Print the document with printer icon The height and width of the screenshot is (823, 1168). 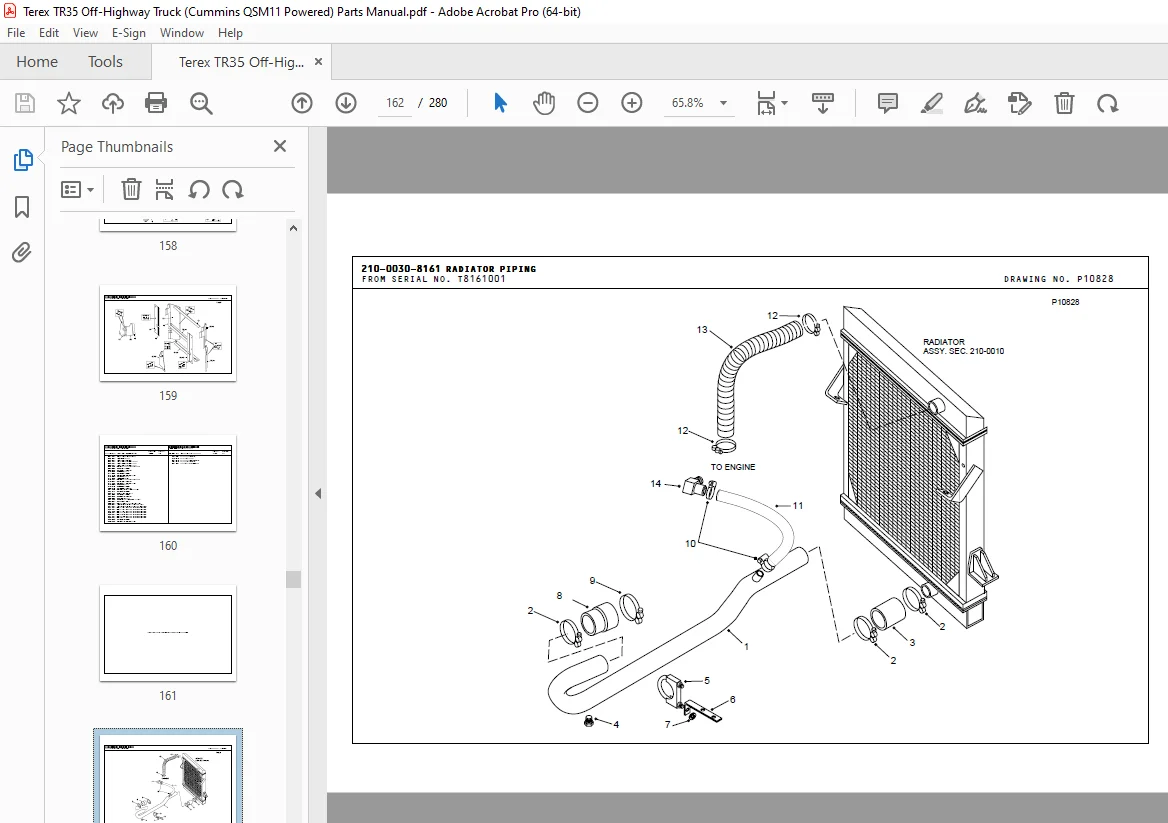[x=156, y=103]
